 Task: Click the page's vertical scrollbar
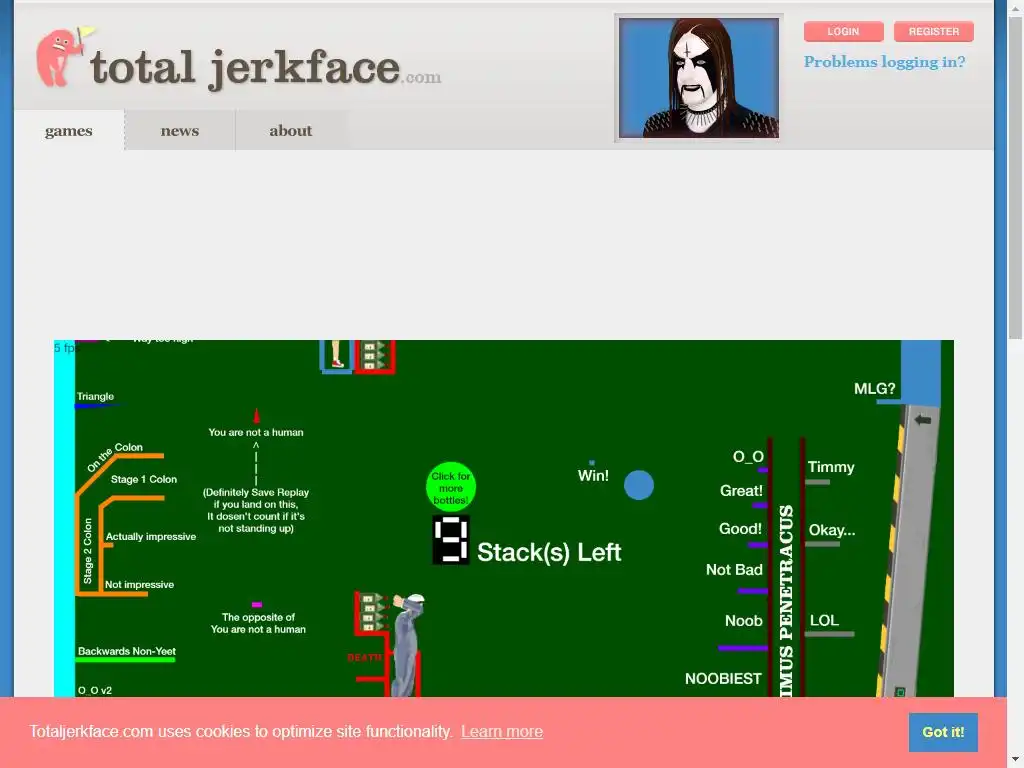click(x=1016, y=176)
